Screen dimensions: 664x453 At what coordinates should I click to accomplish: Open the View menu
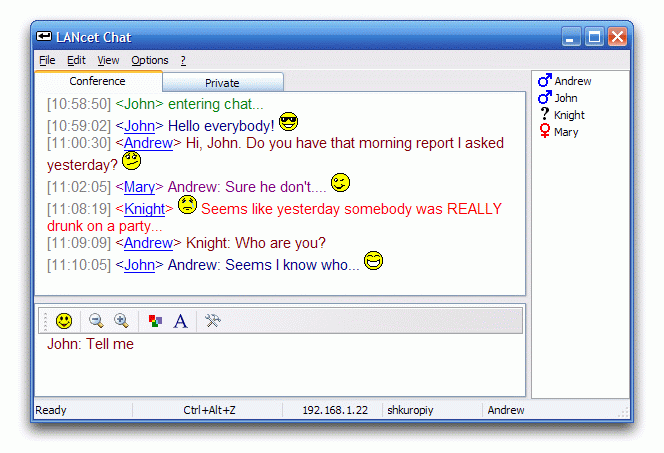tap(108, 60)
